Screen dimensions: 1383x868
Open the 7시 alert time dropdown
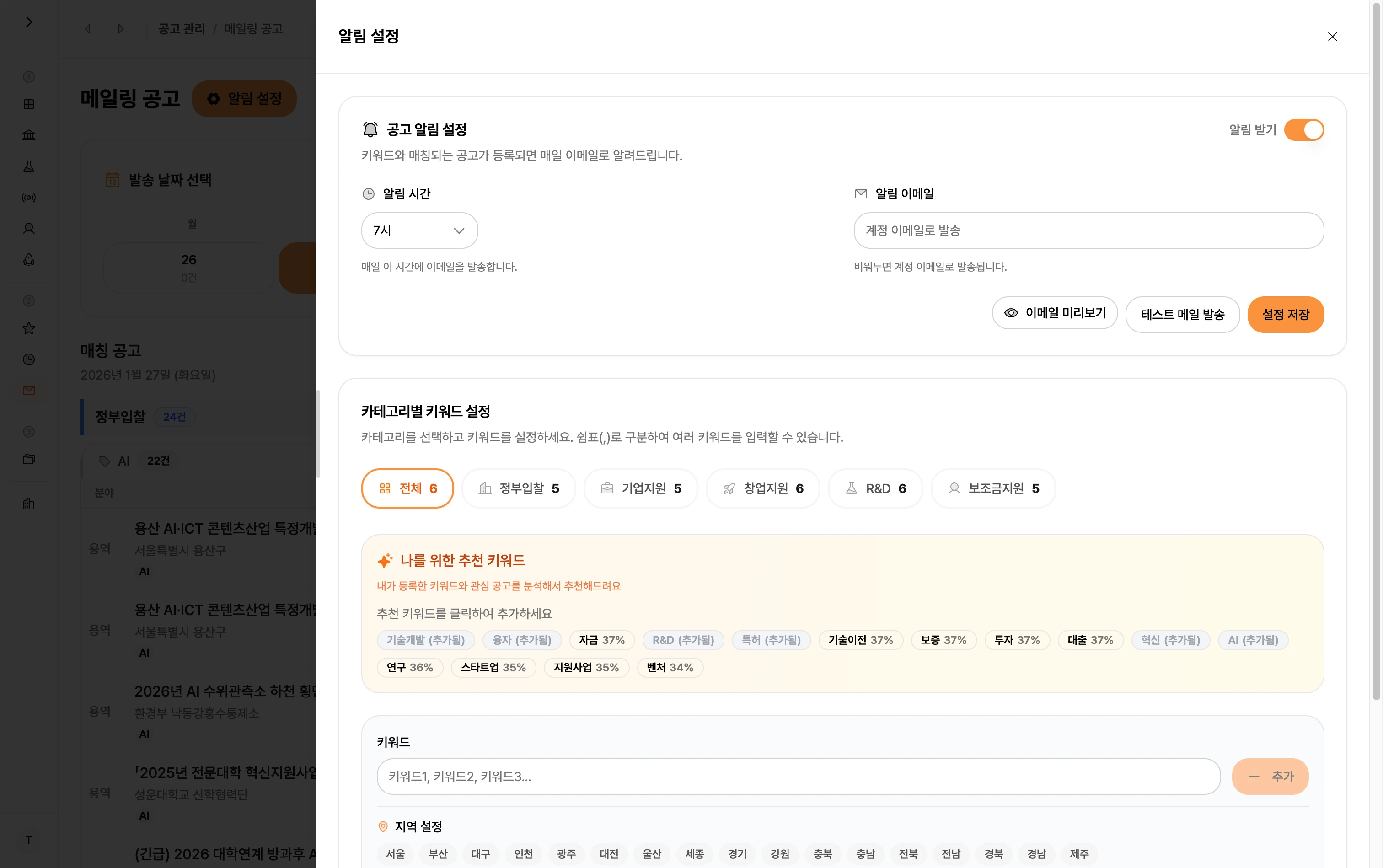(419, 230)
